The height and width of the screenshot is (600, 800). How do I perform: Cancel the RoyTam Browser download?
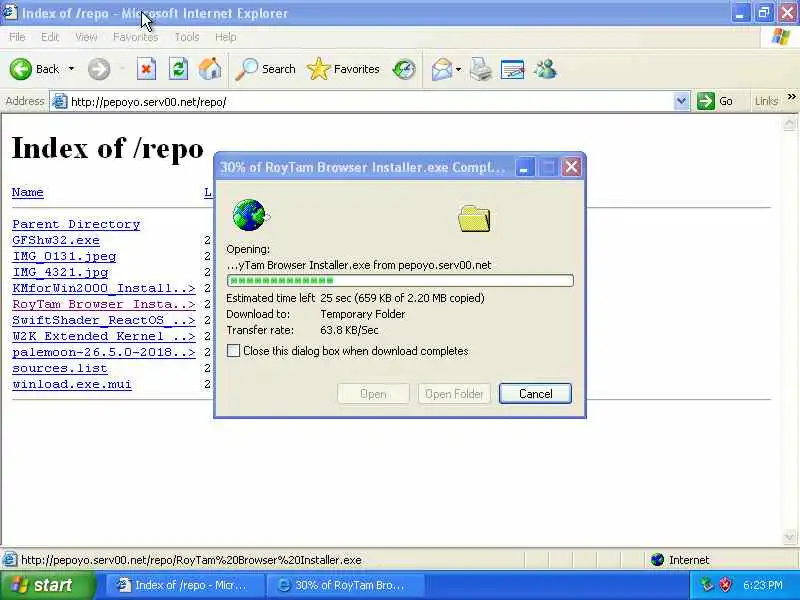point(535,393)
